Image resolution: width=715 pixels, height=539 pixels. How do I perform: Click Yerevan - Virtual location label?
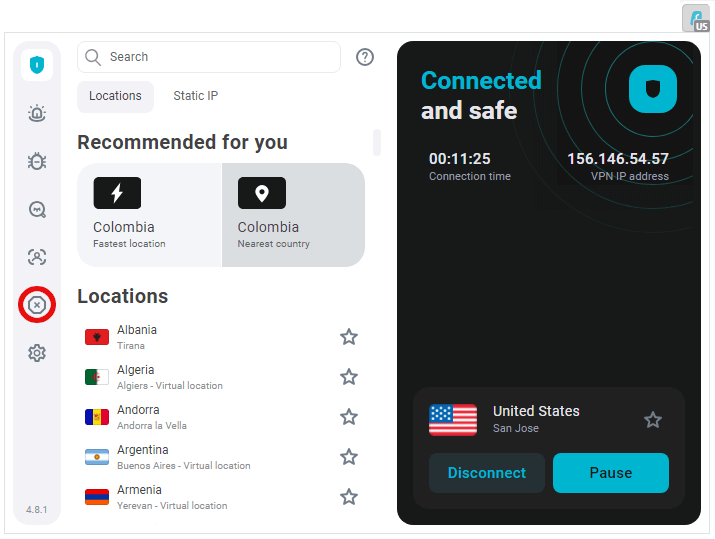[x=172, y=506]
